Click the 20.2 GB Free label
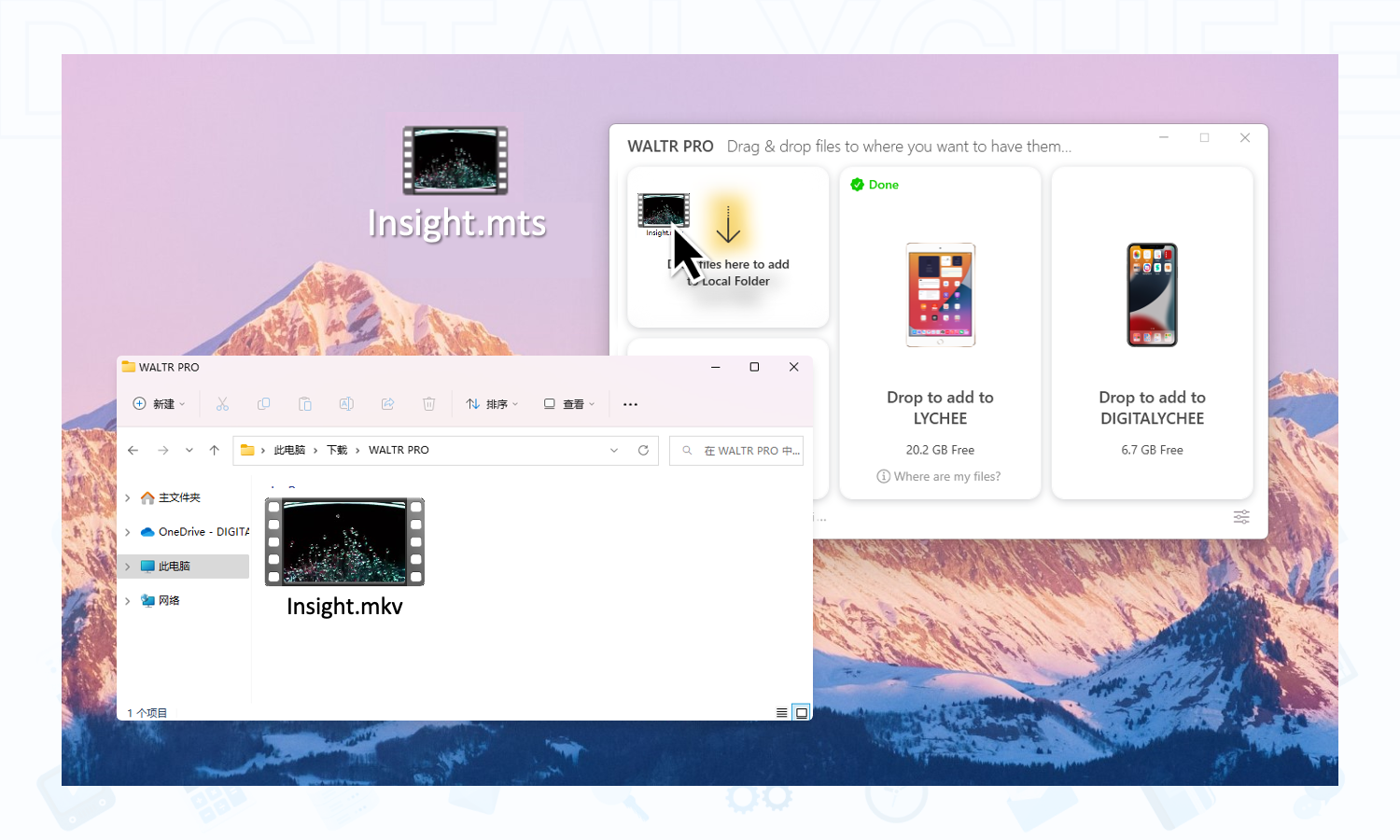Image resolution: width=1400 pixels, height=840 pixels. (x=940, y=450)
